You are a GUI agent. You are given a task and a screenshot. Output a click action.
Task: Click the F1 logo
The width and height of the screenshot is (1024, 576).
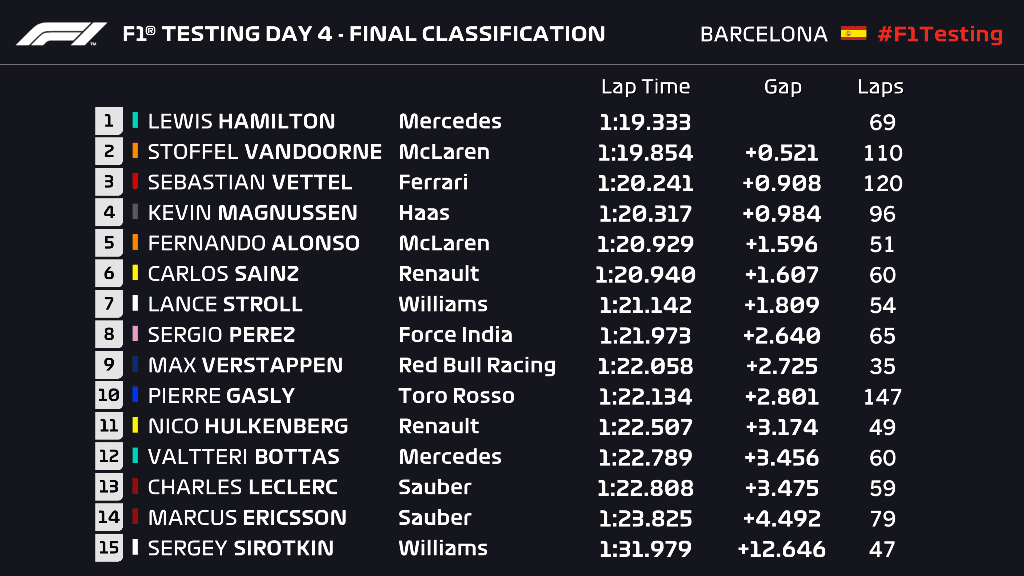click(x=61, y=34)
